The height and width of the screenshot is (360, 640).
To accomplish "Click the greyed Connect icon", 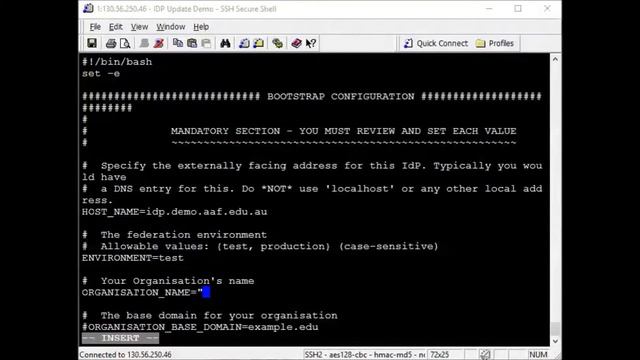I will pos(144,43).
